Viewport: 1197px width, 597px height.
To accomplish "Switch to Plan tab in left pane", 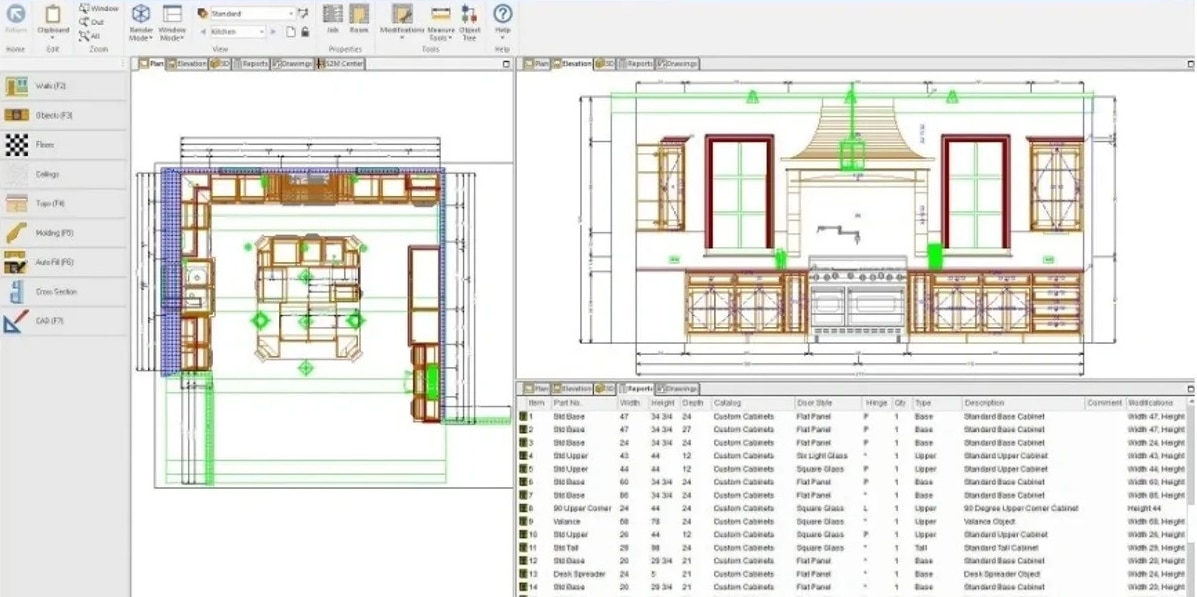I will tap(151, 64).
